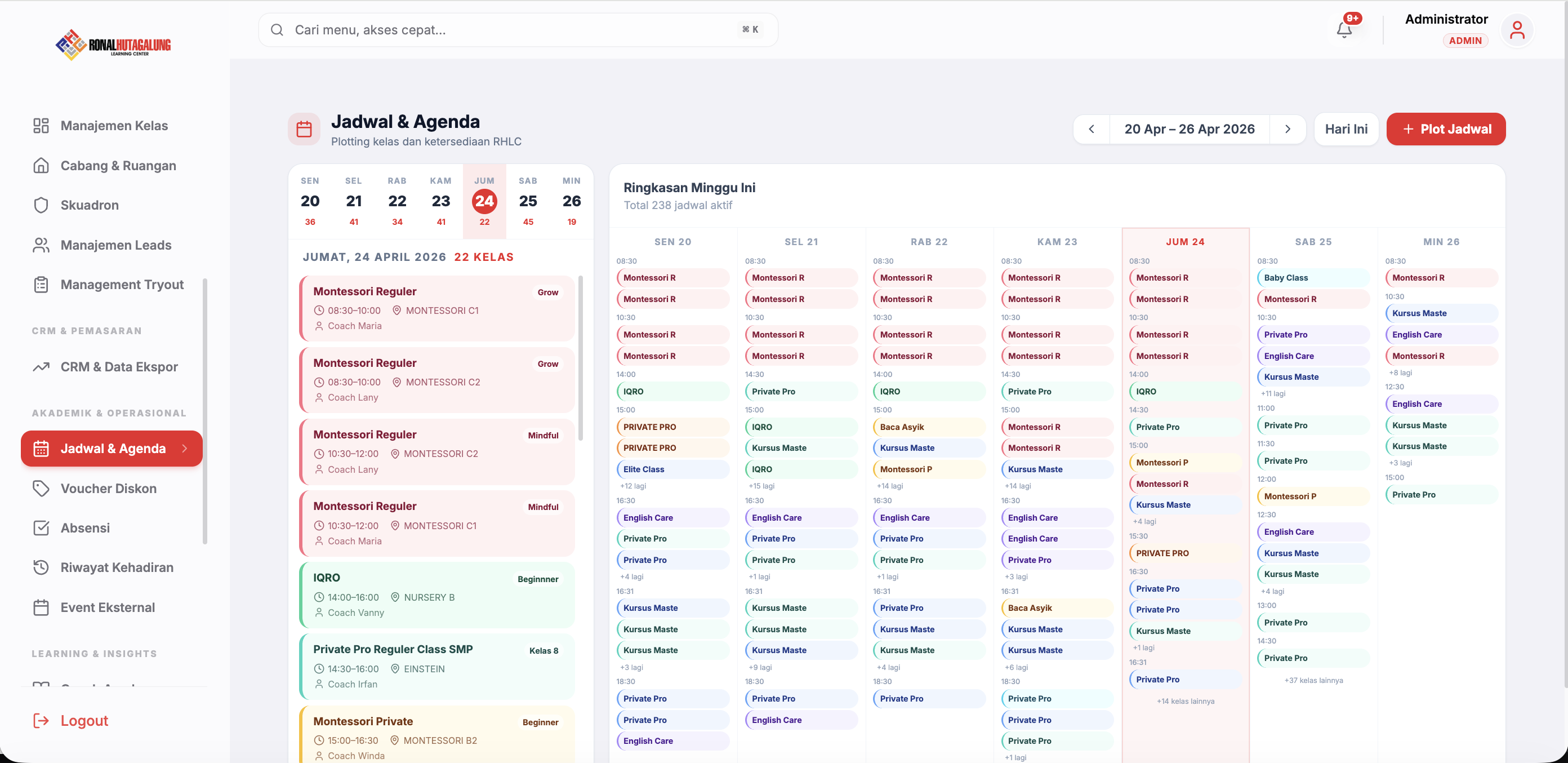Screen dimensions: 1568x763
Task: Select the SEN 20 day tab
Action: pyautogui.click(x=310, y=201)
